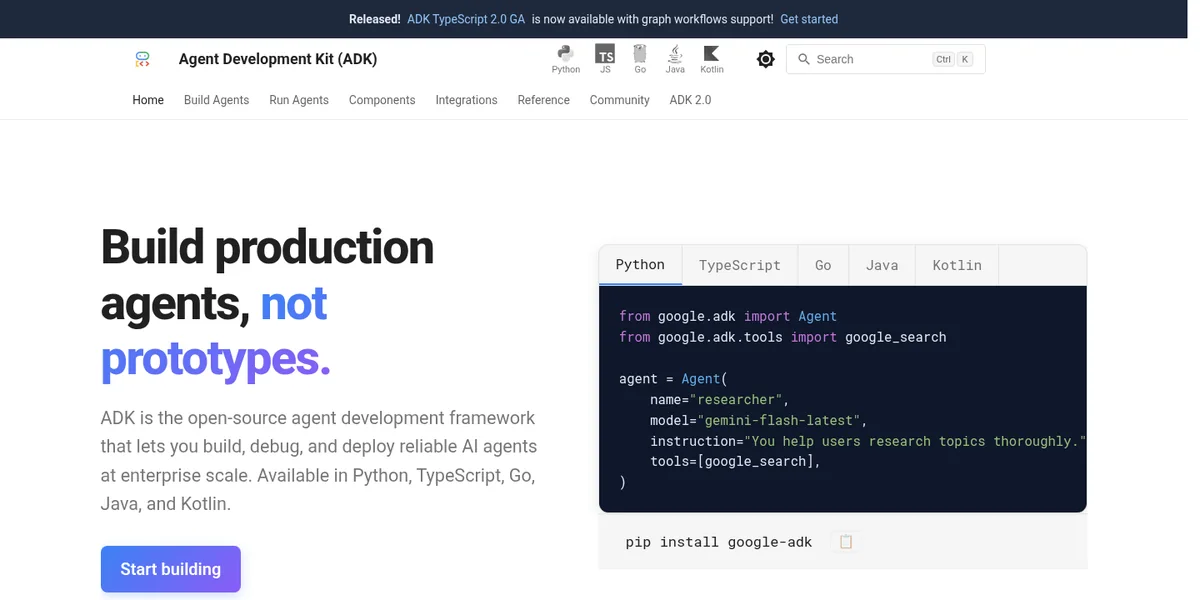Screen dimensions: 1200x600
Task: Open the Kotlin language icon in header
Action: coord(712,59)
